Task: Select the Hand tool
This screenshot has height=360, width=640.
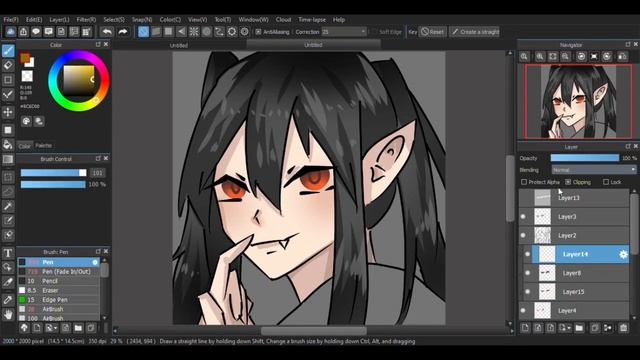Action: point(8,314)
